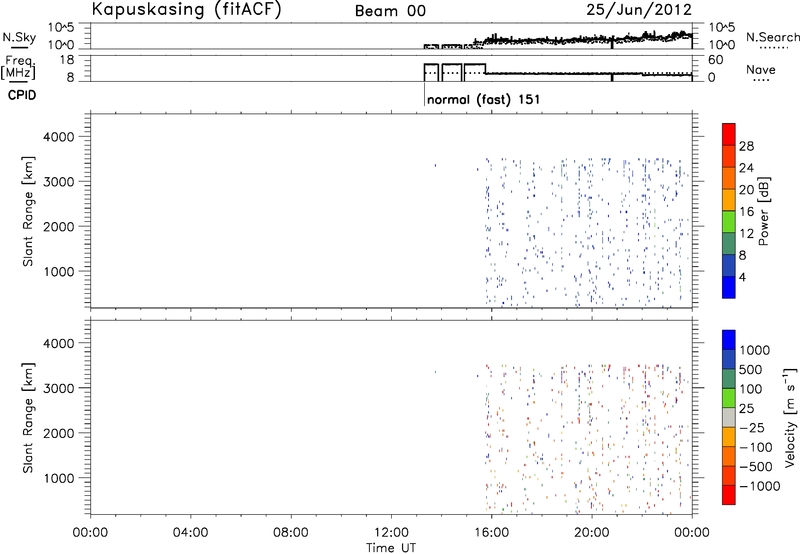Click the green 12-16 dB Power colorbar segment
The height and width of the screenshot is (554, 800).
(x=729, y=222)
